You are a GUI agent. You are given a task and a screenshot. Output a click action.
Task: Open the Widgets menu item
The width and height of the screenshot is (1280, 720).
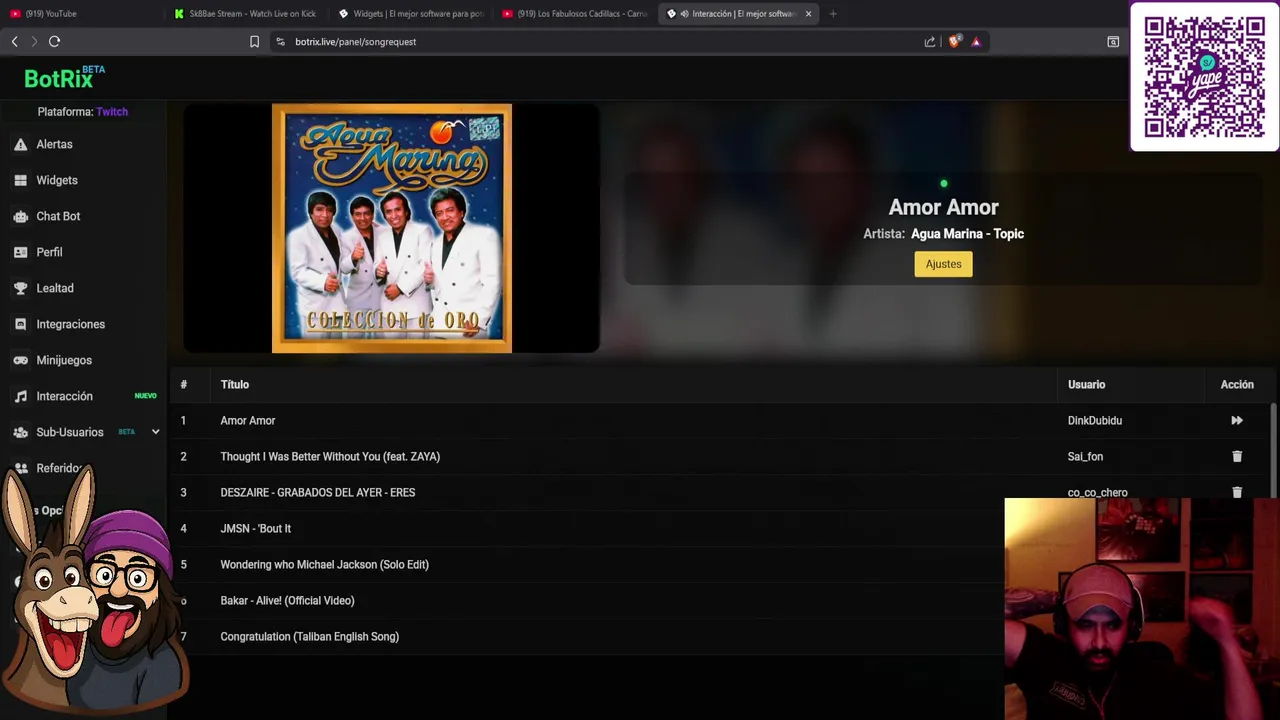pos(57,180)
